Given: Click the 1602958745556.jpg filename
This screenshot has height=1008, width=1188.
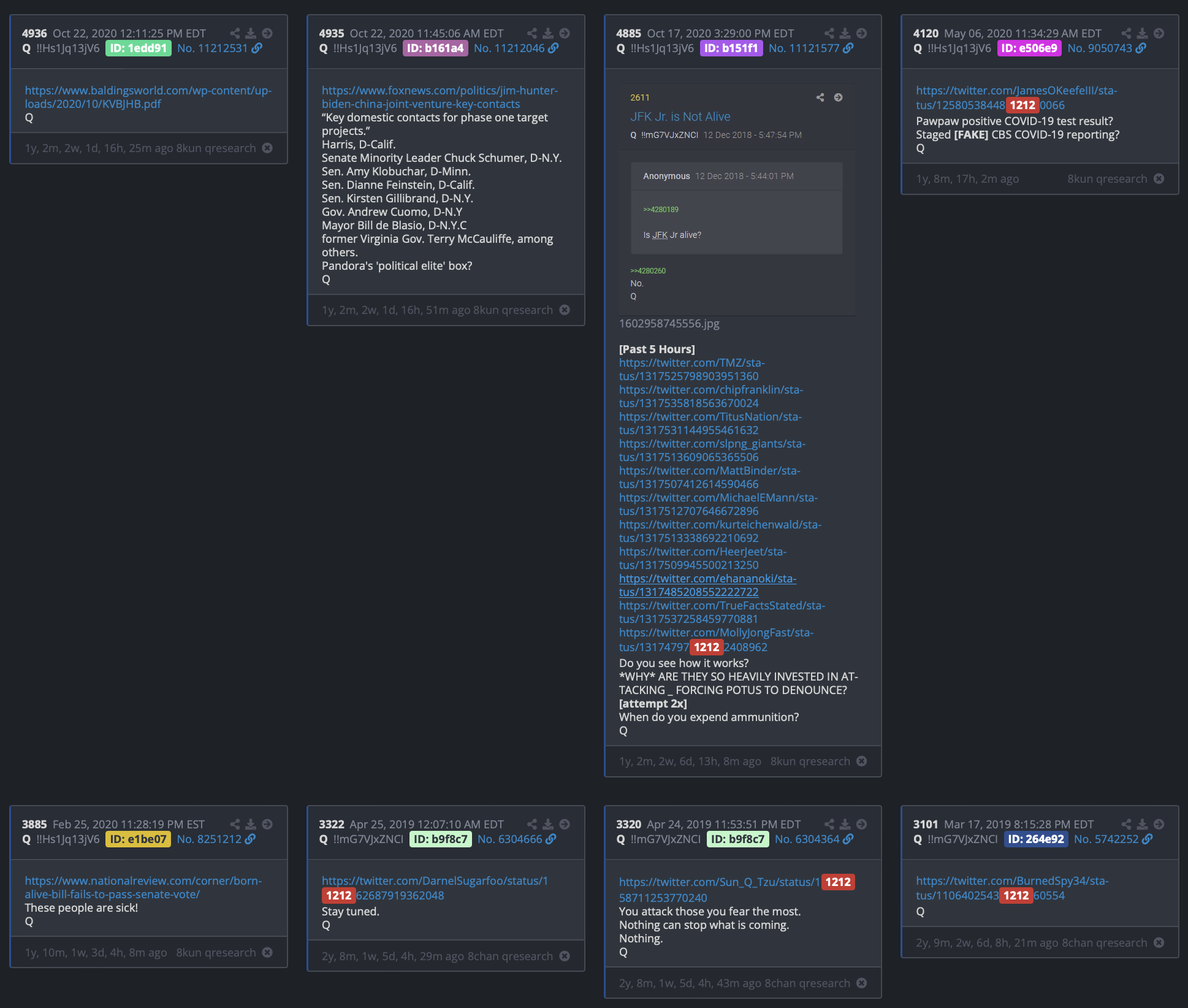Looking at the screenshot, I should point(669,323).
